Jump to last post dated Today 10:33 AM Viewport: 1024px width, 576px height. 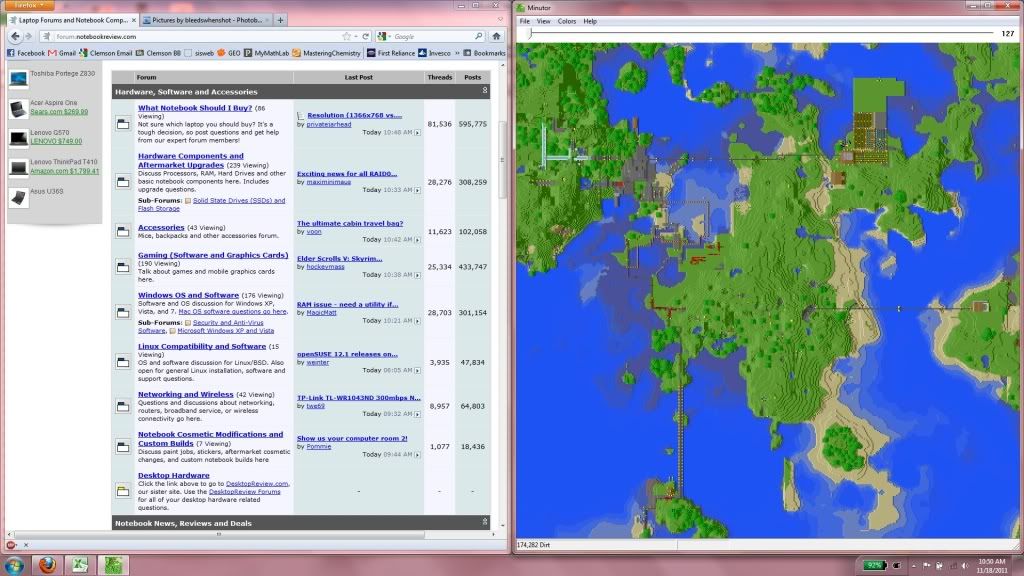pos(417,190)
